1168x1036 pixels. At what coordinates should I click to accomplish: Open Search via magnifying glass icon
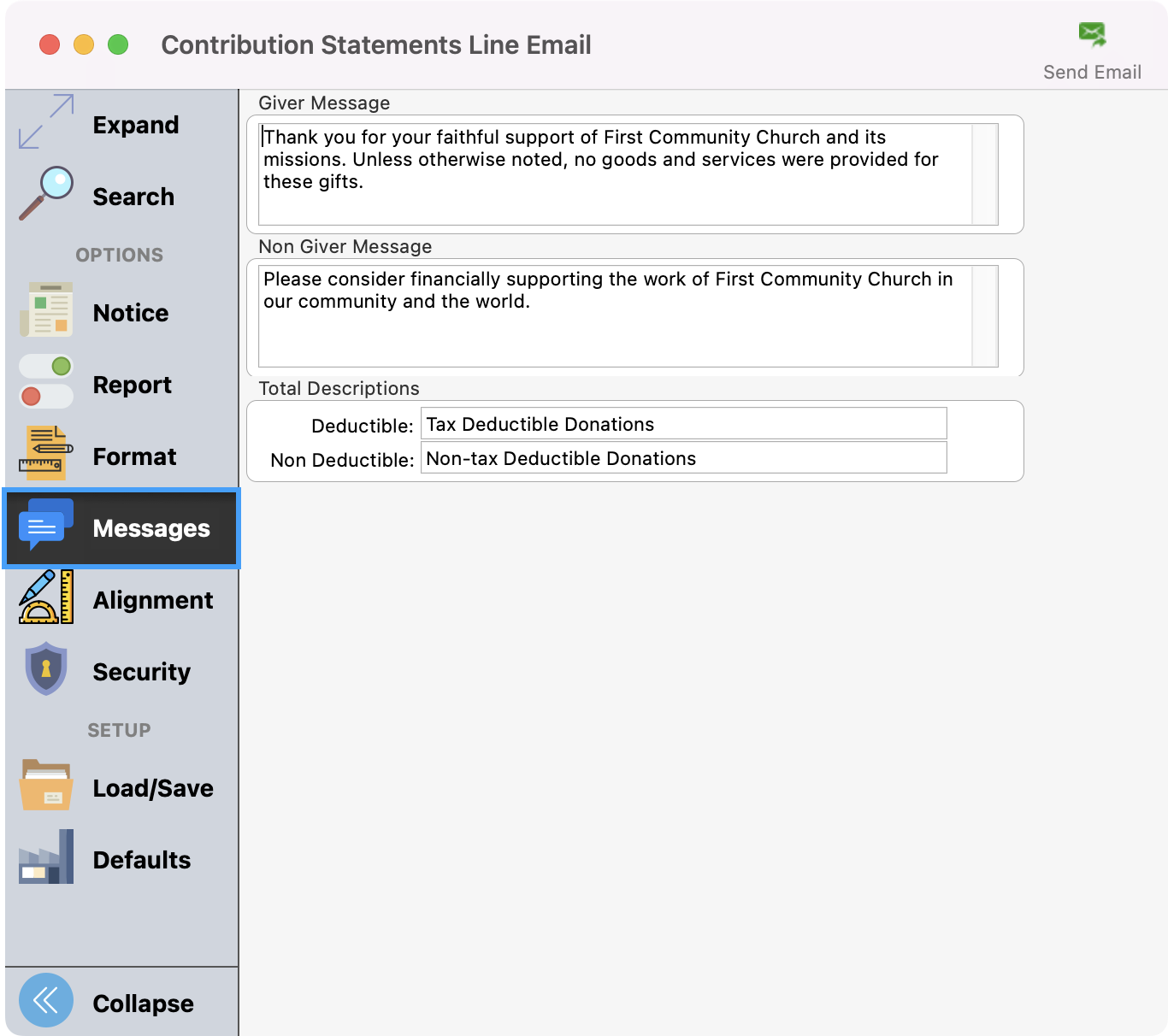pyautogui.click(x=46, y=194)
